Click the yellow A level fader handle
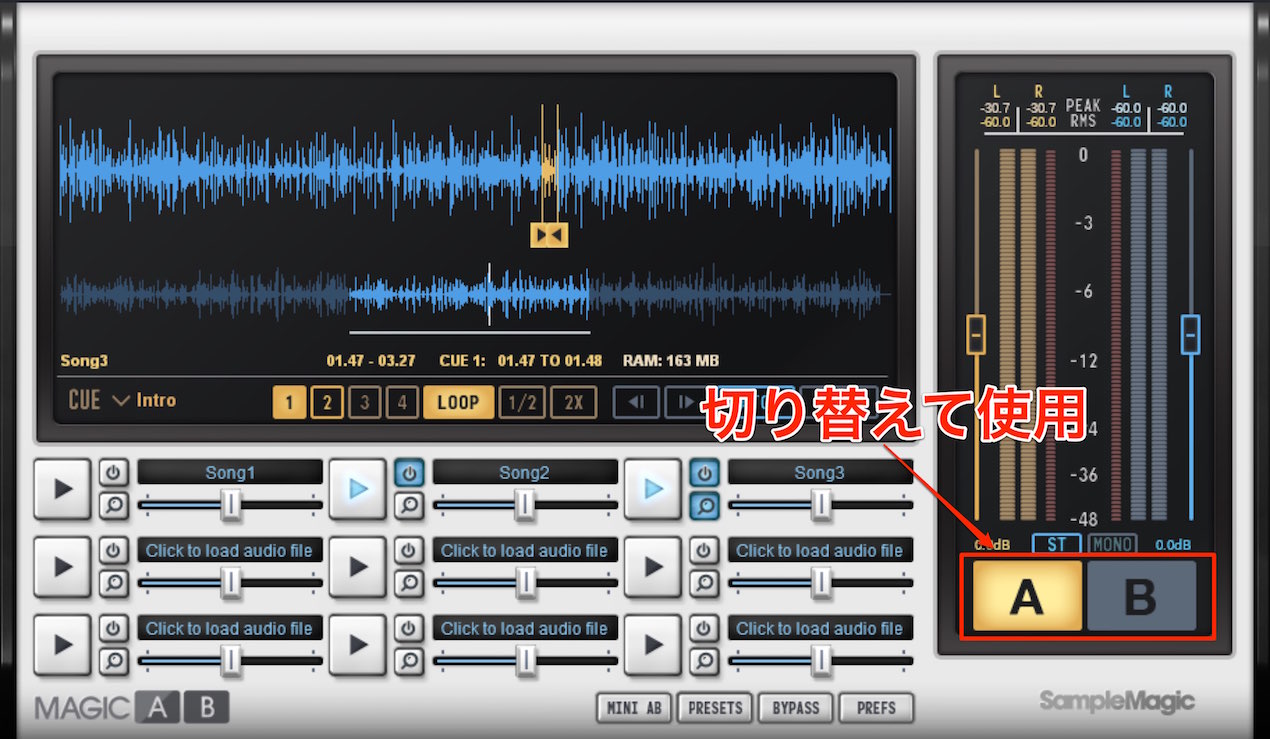1270x739 pixels. pyautogui.click(x=976, y=334)
